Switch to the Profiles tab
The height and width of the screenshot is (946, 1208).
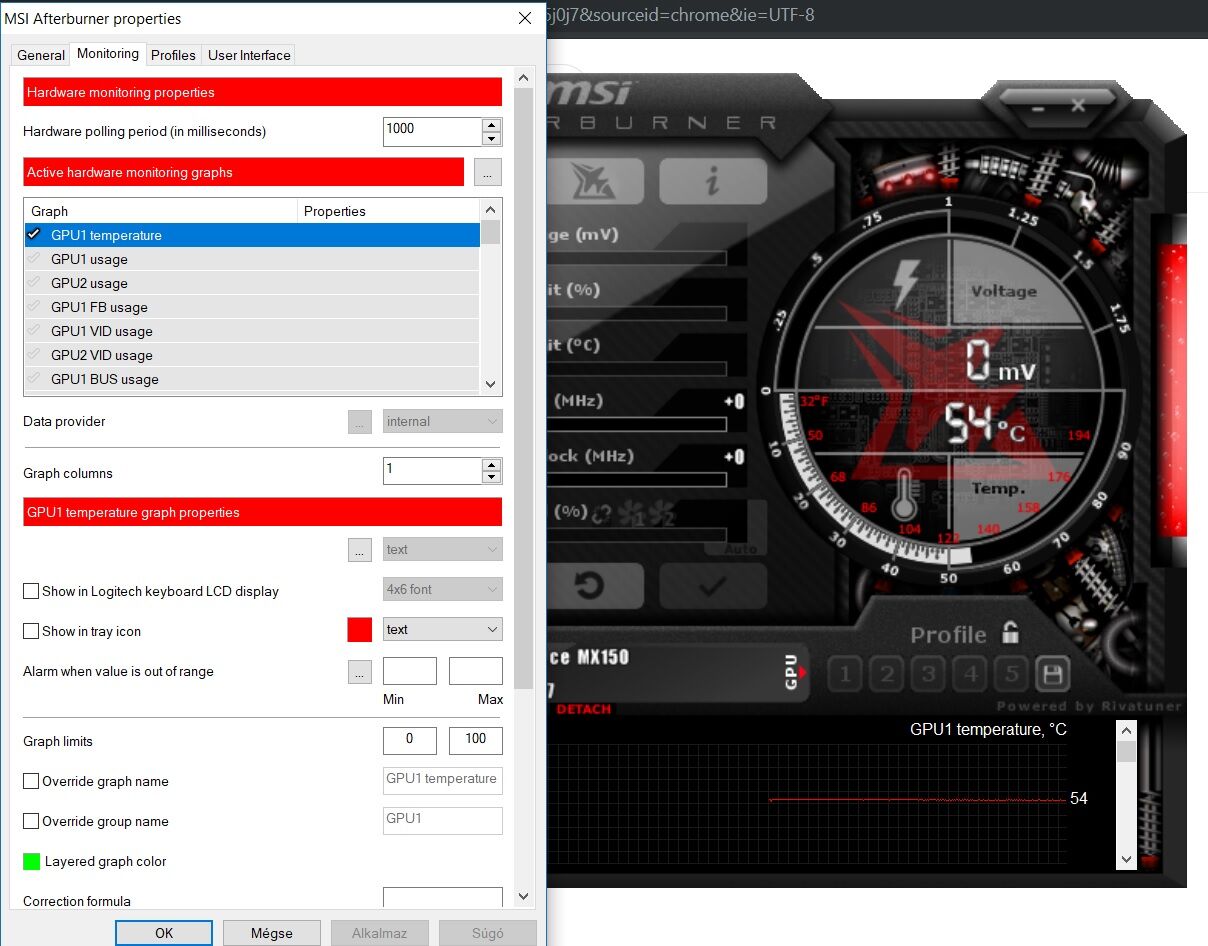pyautogui.click(x=173, y=55)
